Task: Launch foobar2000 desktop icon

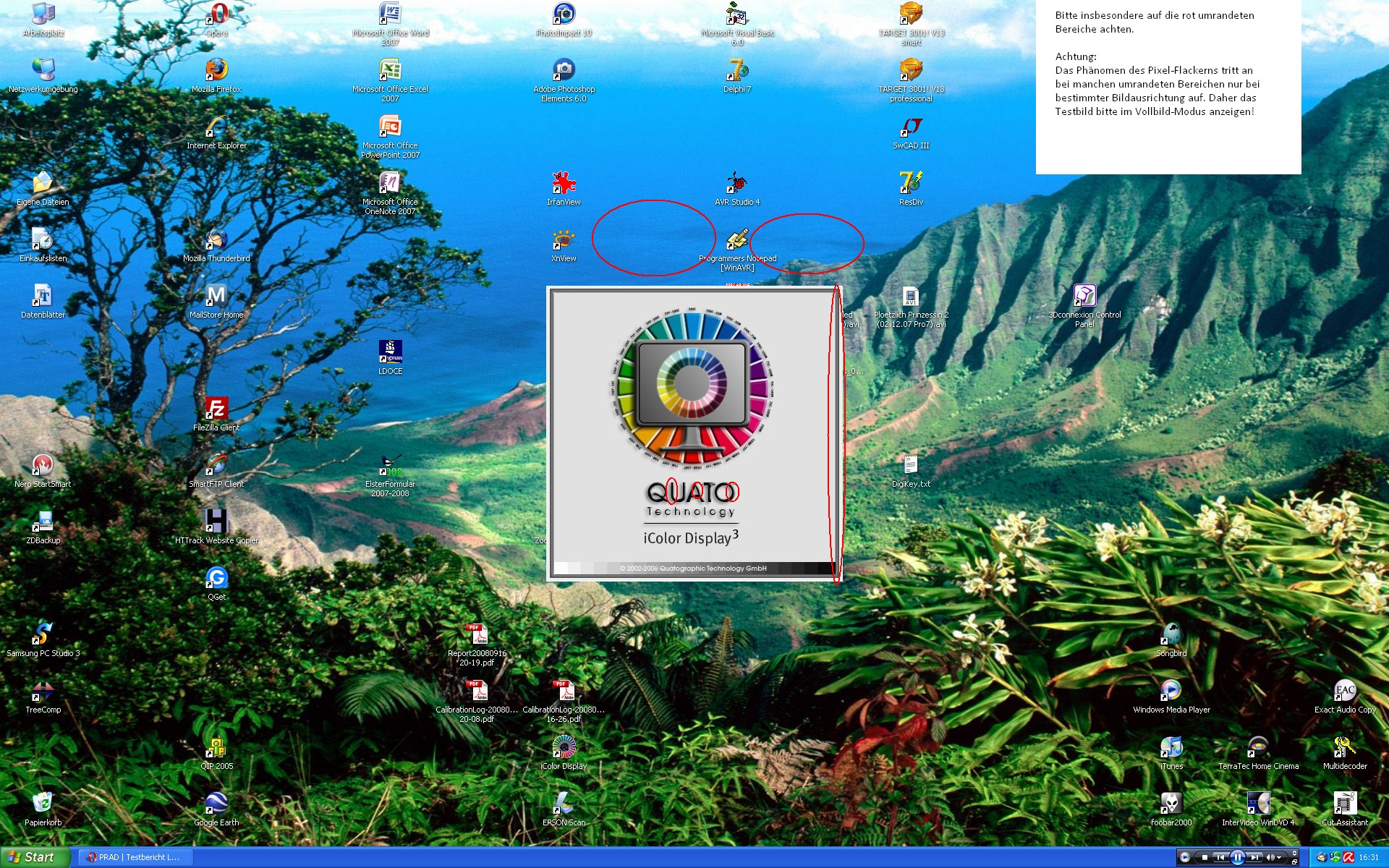Action: coord(1171,804)
